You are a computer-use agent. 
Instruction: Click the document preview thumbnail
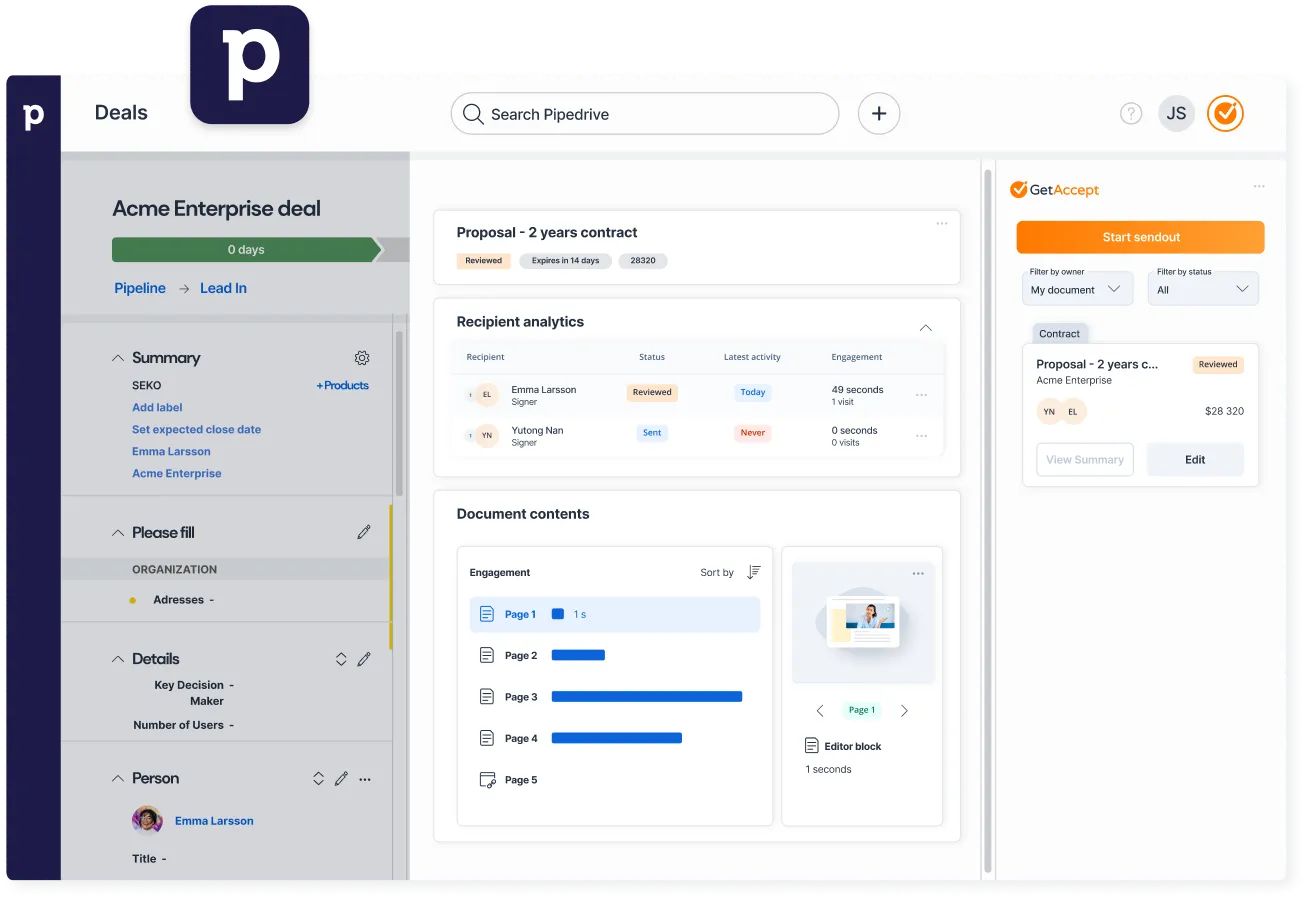tap(863, 622)
